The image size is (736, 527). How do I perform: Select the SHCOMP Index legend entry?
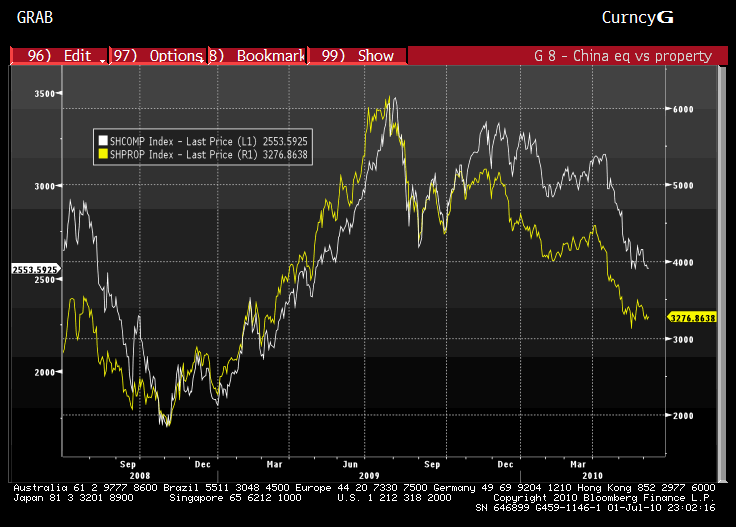[x=203, y=141]
